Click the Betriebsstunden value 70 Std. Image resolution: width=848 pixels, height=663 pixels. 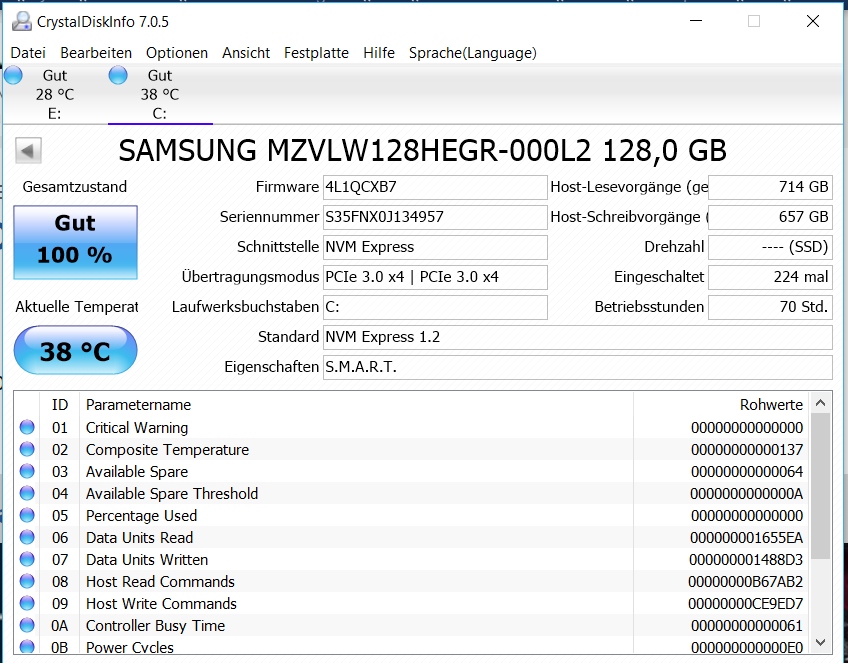point(770,307)
